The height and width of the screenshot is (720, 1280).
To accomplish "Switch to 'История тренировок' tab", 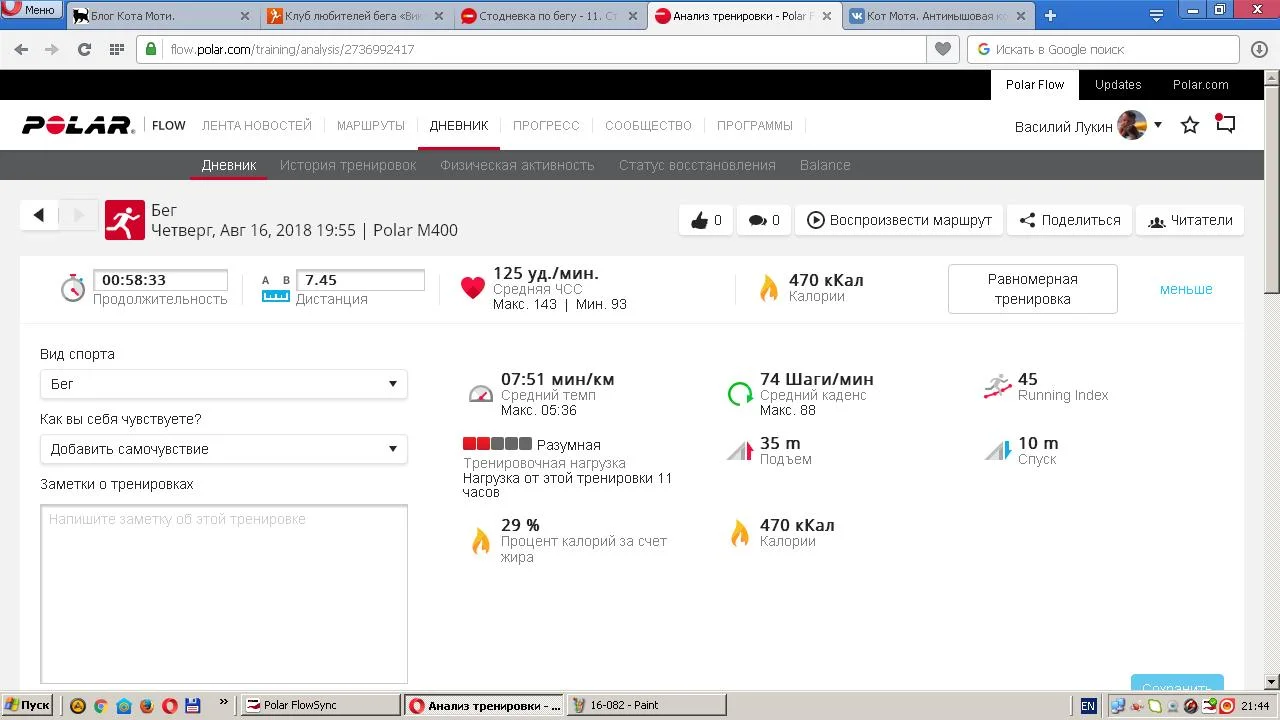I will pos(348,165).
